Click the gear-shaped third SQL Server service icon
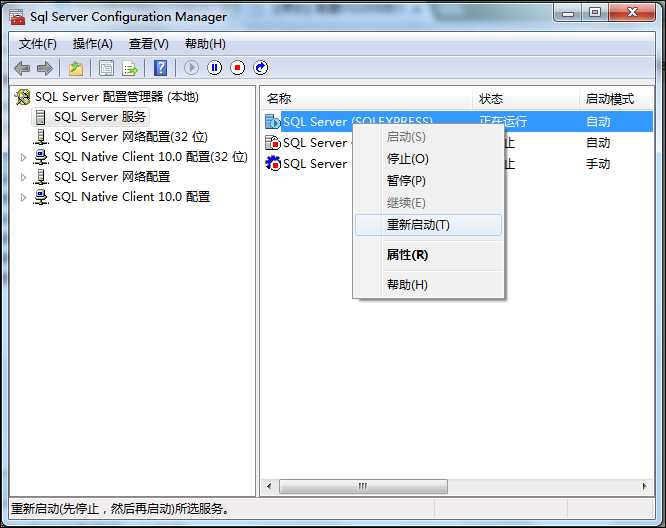This screenshot has width=666, height=528. [273, 164]
